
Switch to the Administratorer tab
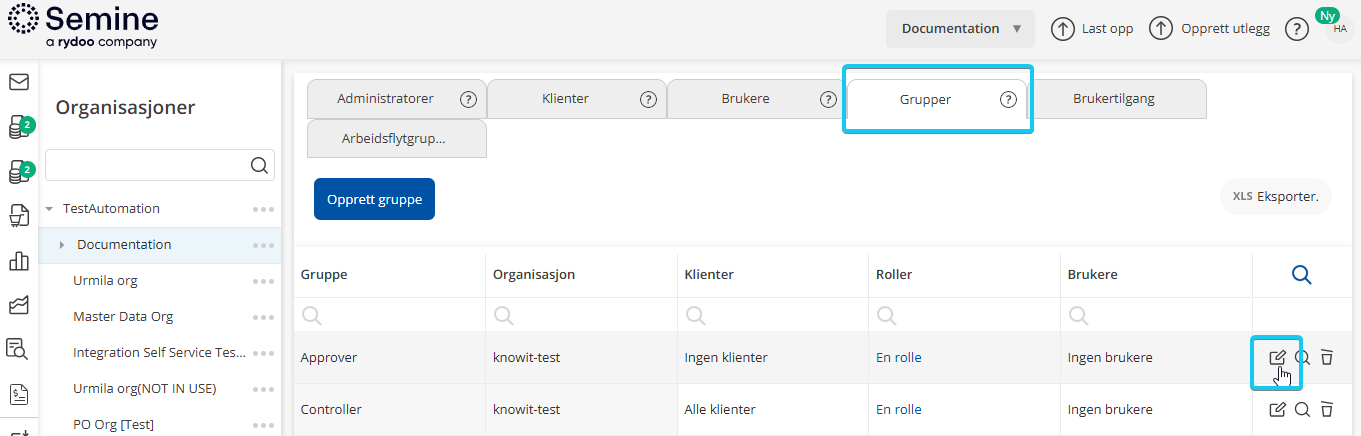385,99
